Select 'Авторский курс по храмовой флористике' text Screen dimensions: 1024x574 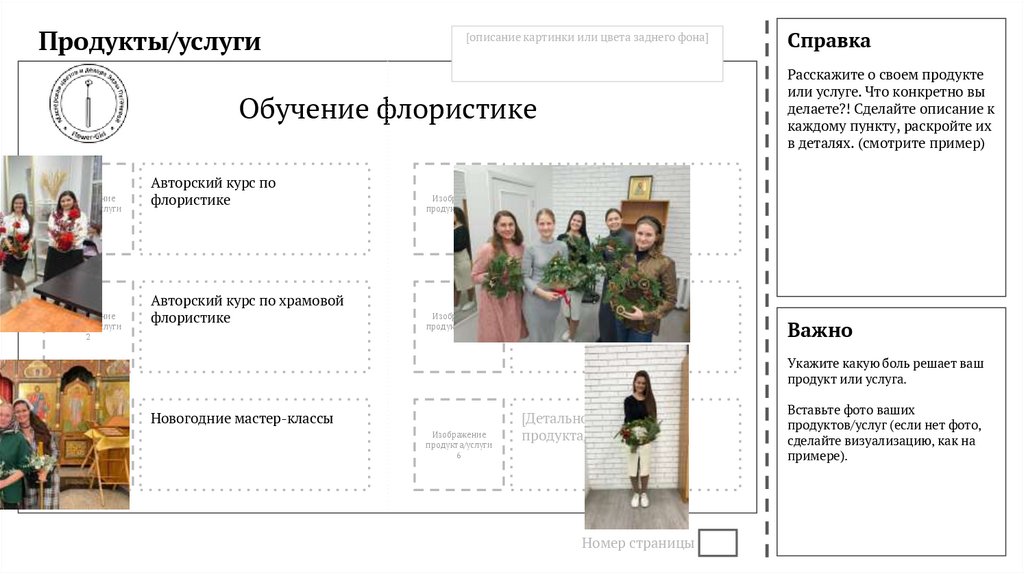coord(247,309)
